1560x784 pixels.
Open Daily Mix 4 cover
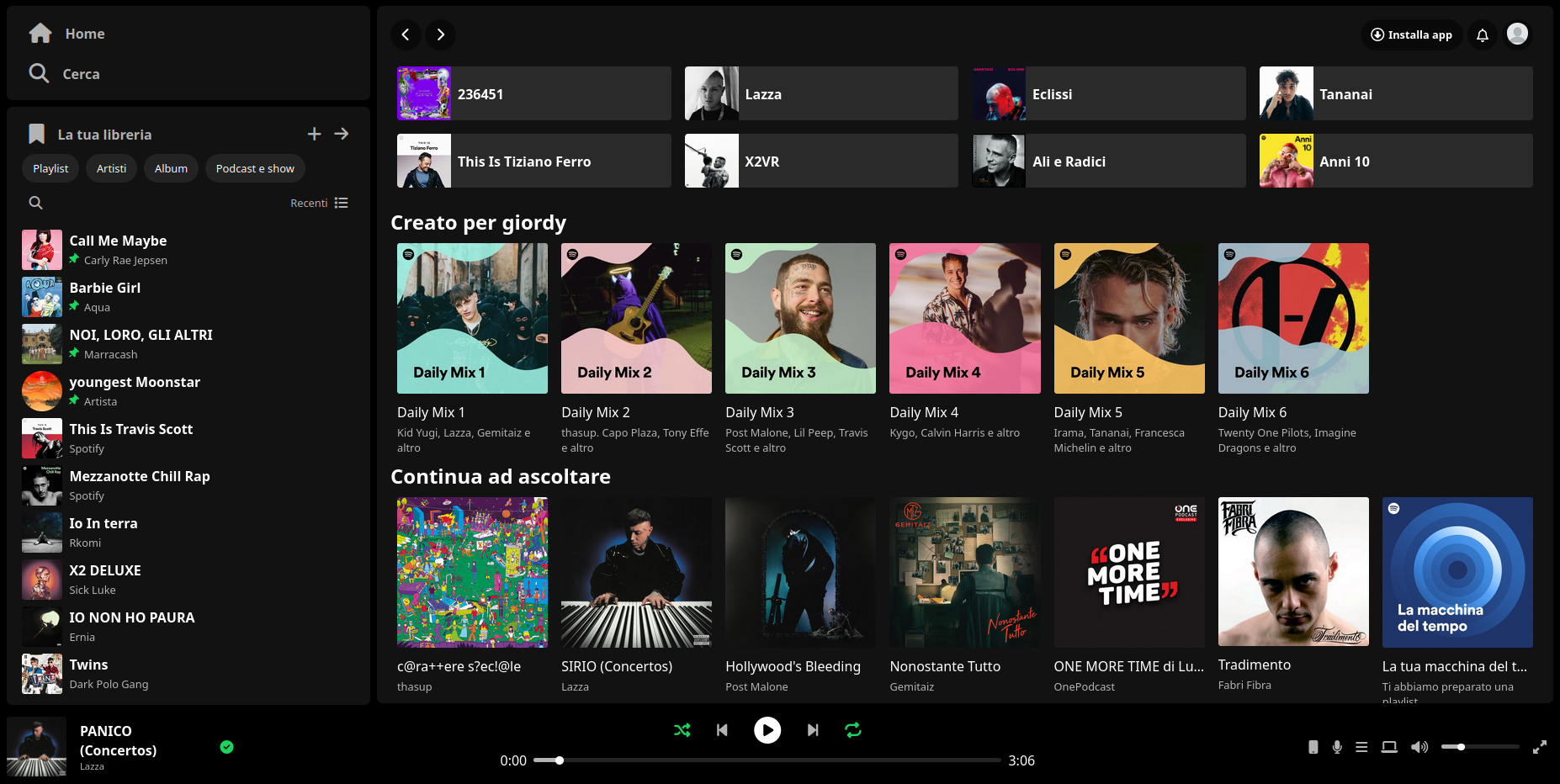coord(965,318)
